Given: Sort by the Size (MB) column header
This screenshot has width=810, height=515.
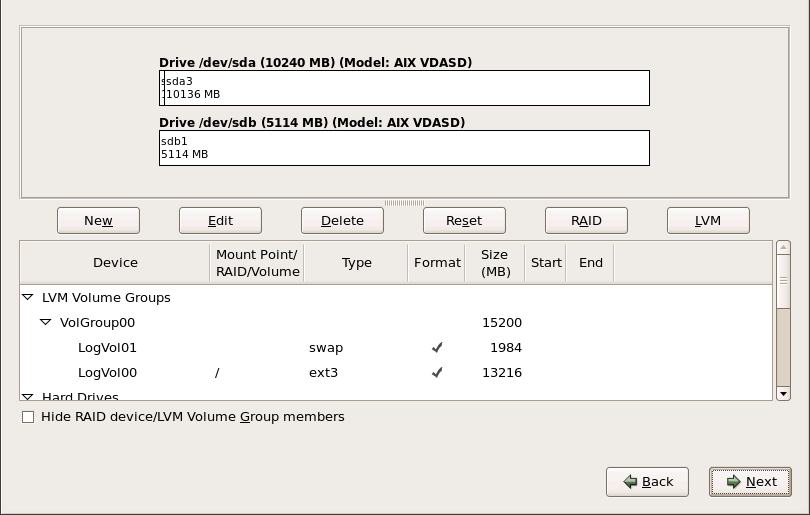Looking at the screenshot, I should point(494,263).
